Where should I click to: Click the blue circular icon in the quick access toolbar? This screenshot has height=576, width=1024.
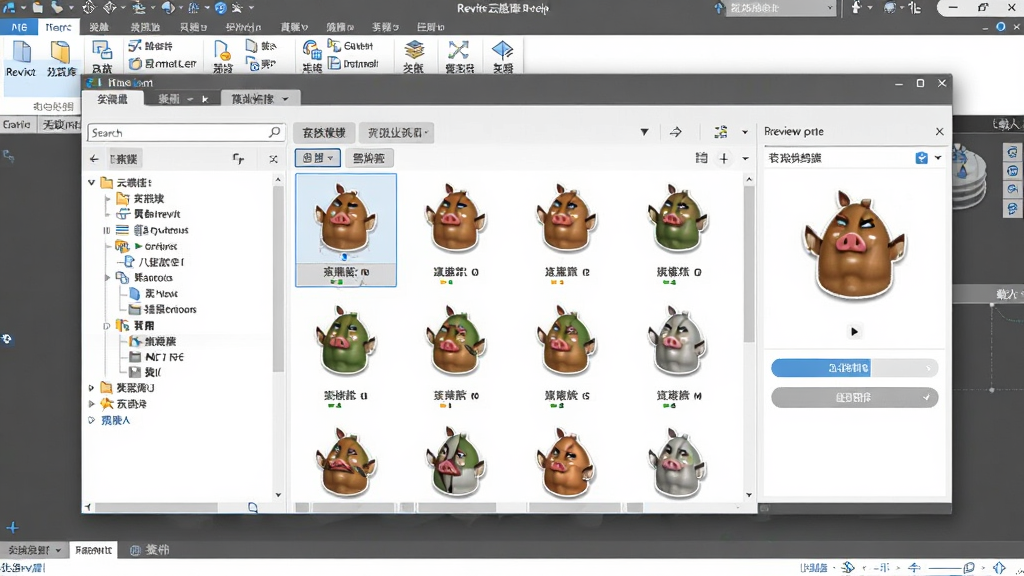pos(221,8)
